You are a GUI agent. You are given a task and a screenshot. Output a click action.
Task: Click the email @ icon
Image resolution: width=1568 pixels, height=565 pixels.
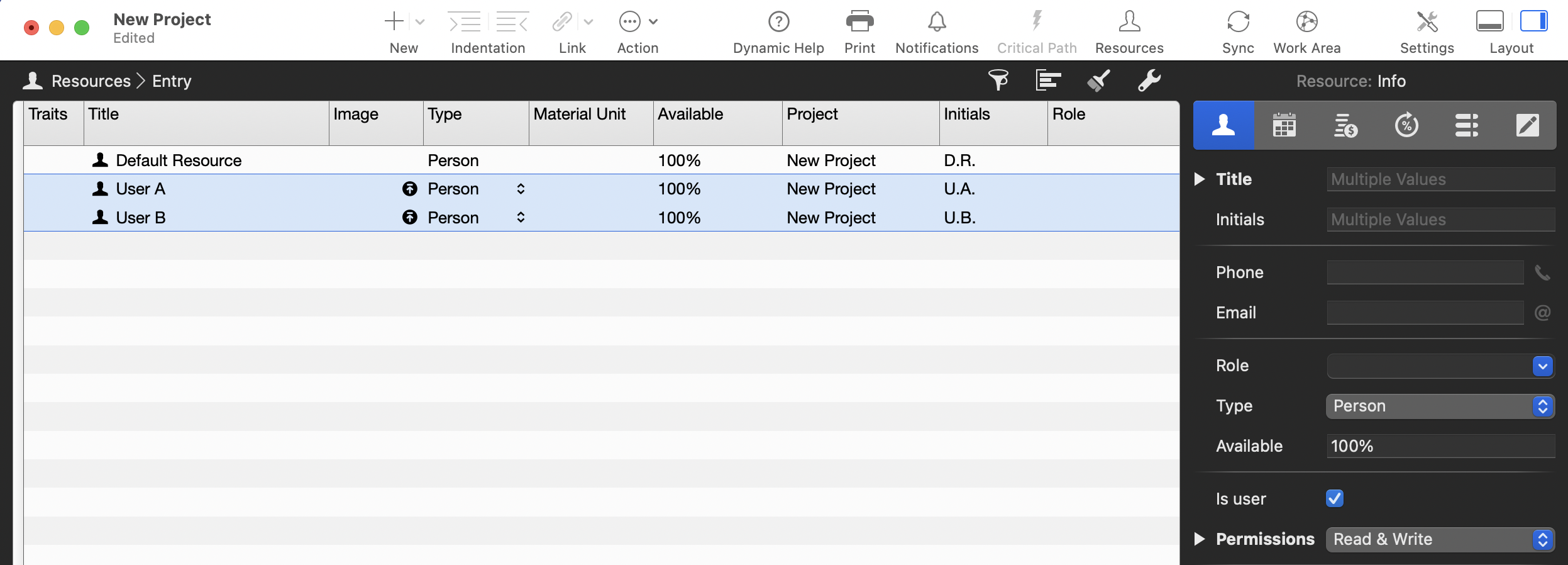1542,313
